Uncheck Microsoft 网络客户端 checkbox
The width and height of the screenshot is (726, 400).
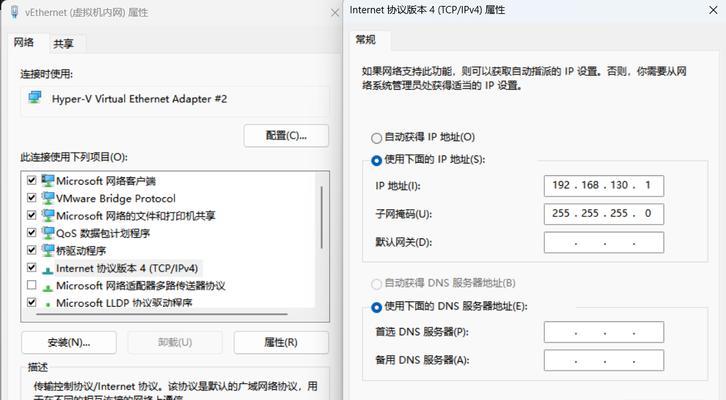coord(31,180)
